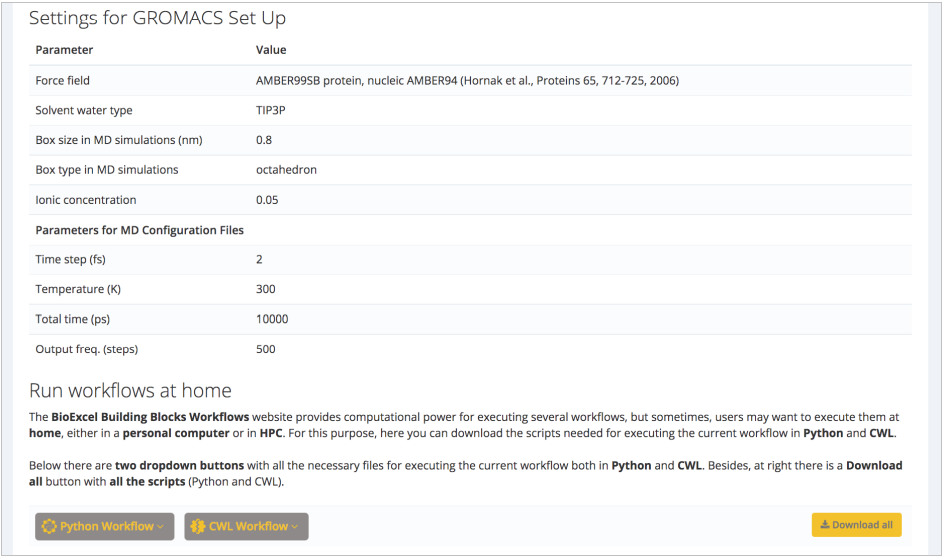
Task: Click the Parameter column header
Action: (x=64, y=50)
